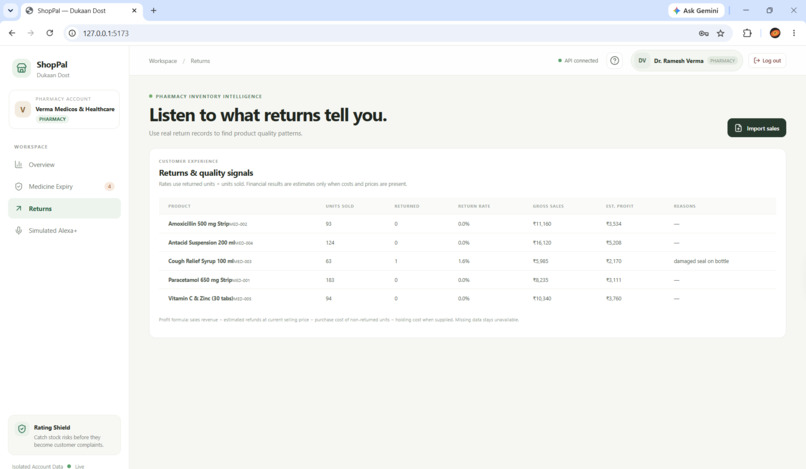Open the browser Extensions puzzle icon
Screen dimensions: 806x469
click(747, 33)
